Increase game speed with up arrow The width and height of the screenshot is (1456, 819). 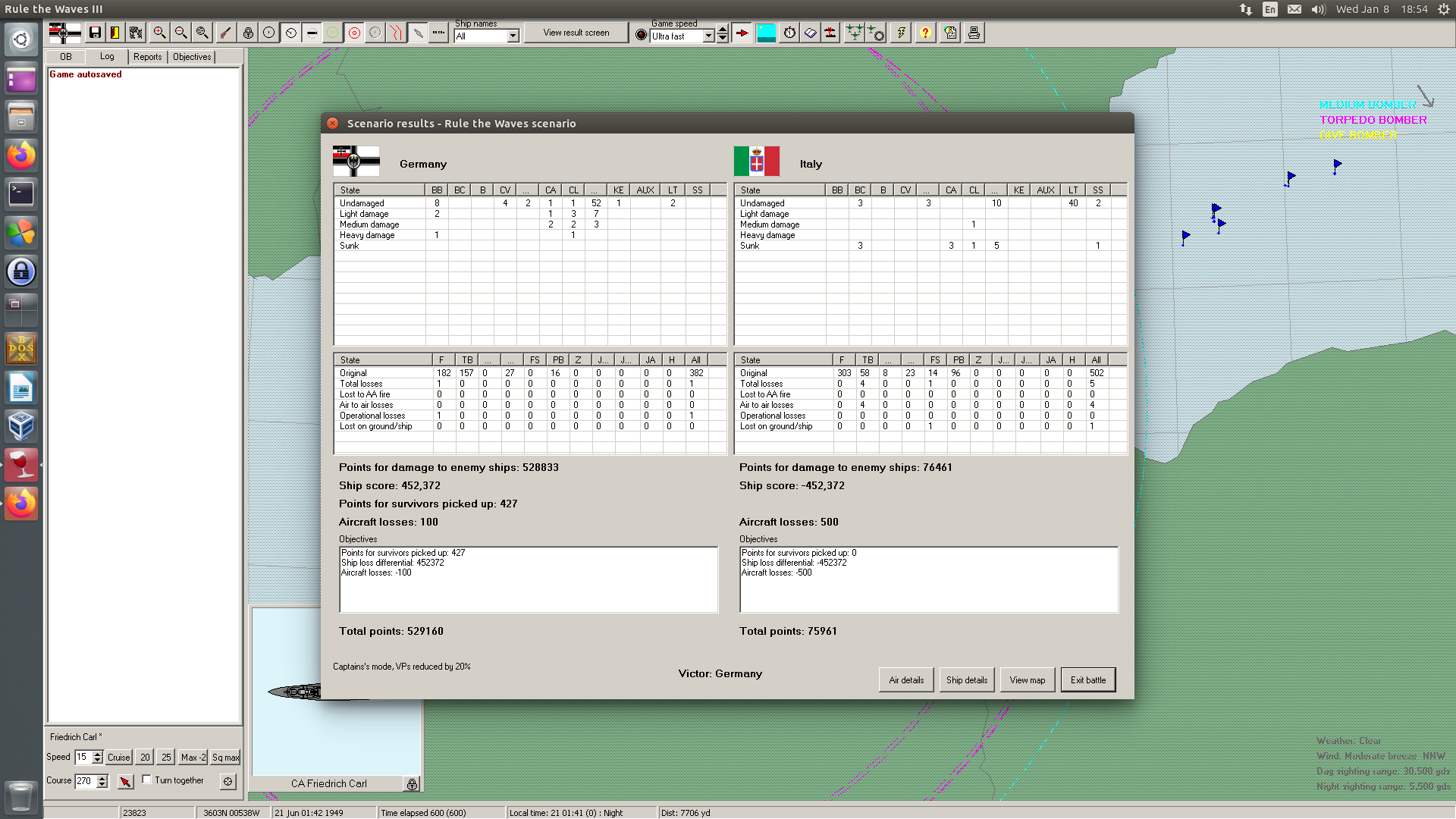[x=723, y=30]
